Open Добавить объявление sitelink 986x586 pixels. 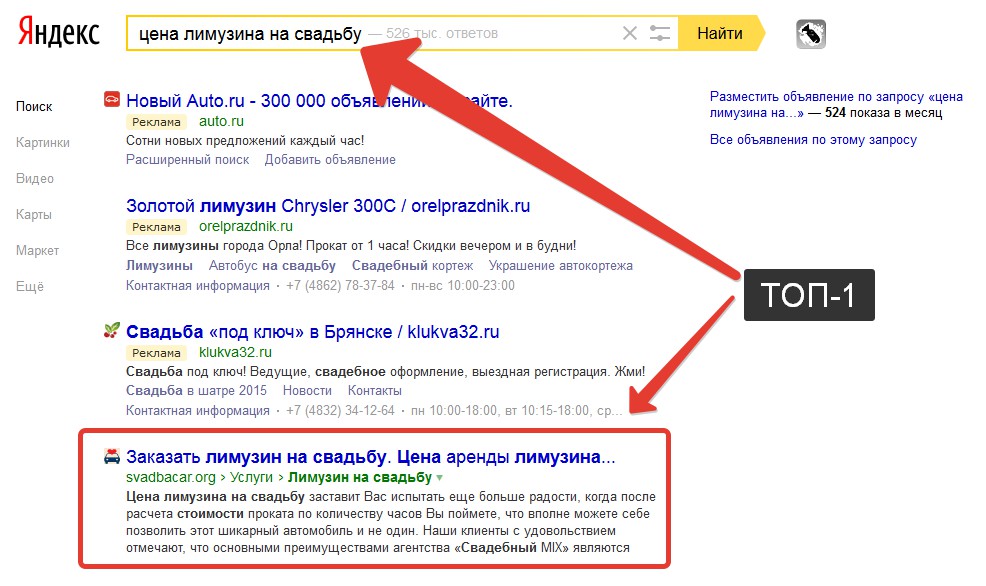point(330,160)
